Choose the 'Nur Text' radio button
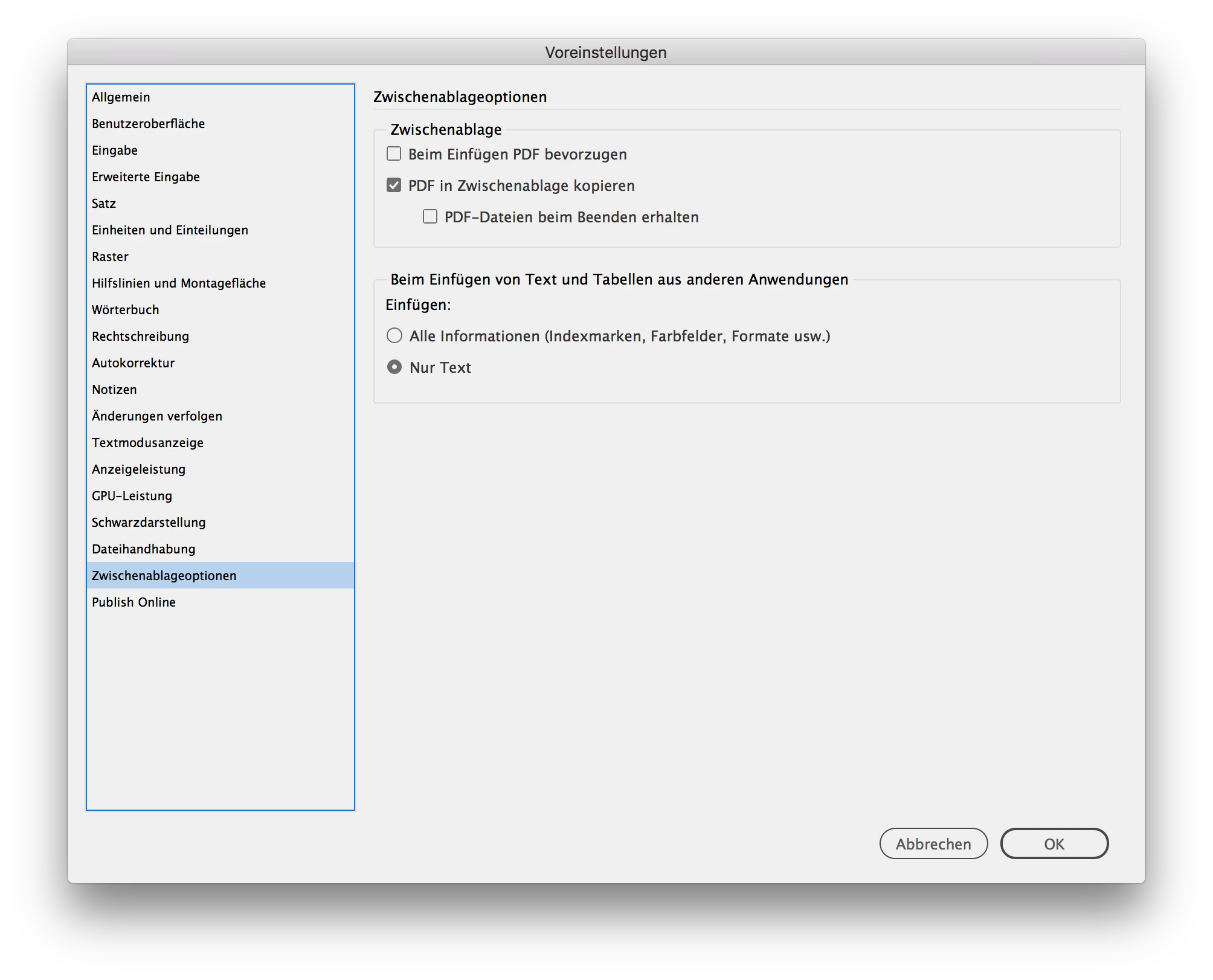The height and width of the screenshot is (980, 1213). (394, 367)
